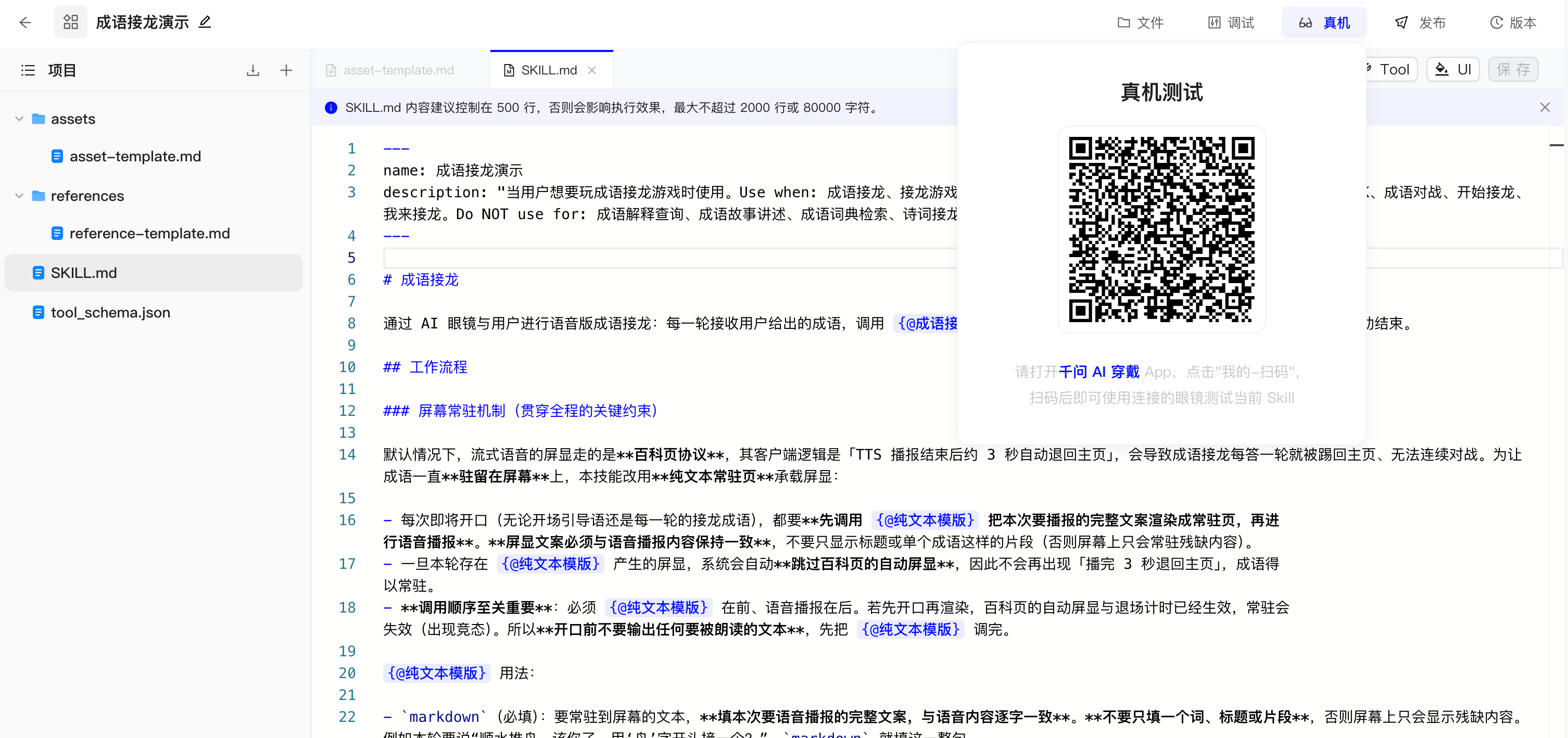
Task: Open the 文件 menu in the top bar
Action: pos(1141,22)
